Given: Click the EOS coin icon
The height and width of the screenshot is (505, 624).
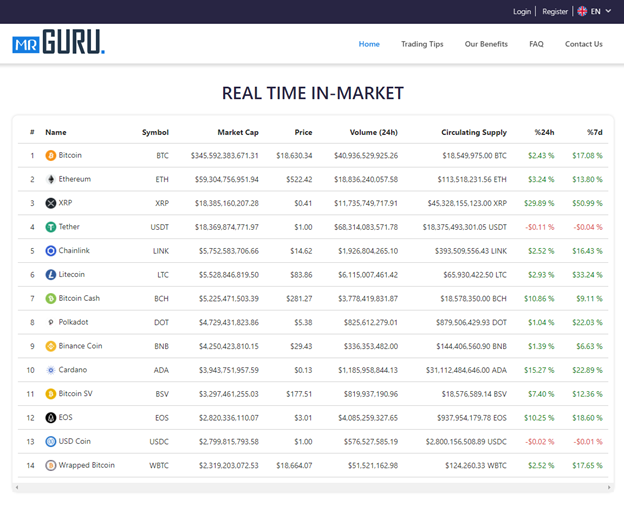Looking at the screenshot, I should click(51, 418).
